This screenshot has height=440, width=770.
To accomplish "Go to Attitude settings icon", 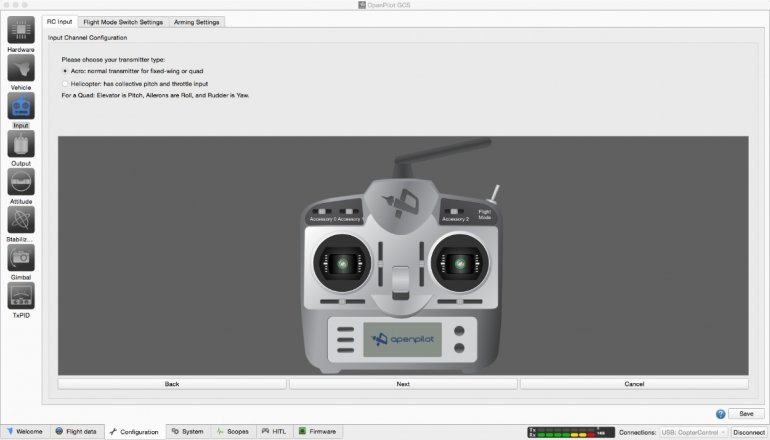I will click(x=21, y=181).
